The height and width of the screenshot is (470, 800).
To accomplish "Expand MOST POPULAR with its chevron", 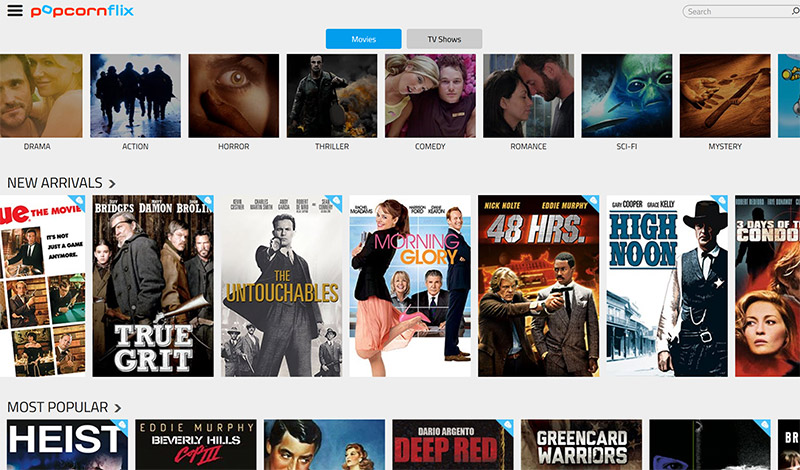I will pos(118,408).
